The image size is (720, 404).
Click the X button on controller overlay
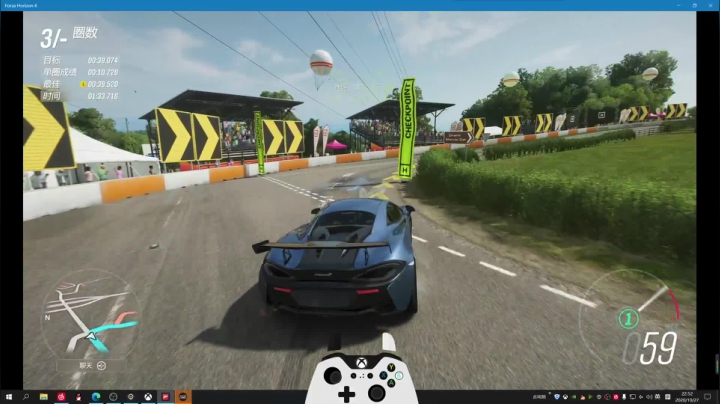pos(383,375)
